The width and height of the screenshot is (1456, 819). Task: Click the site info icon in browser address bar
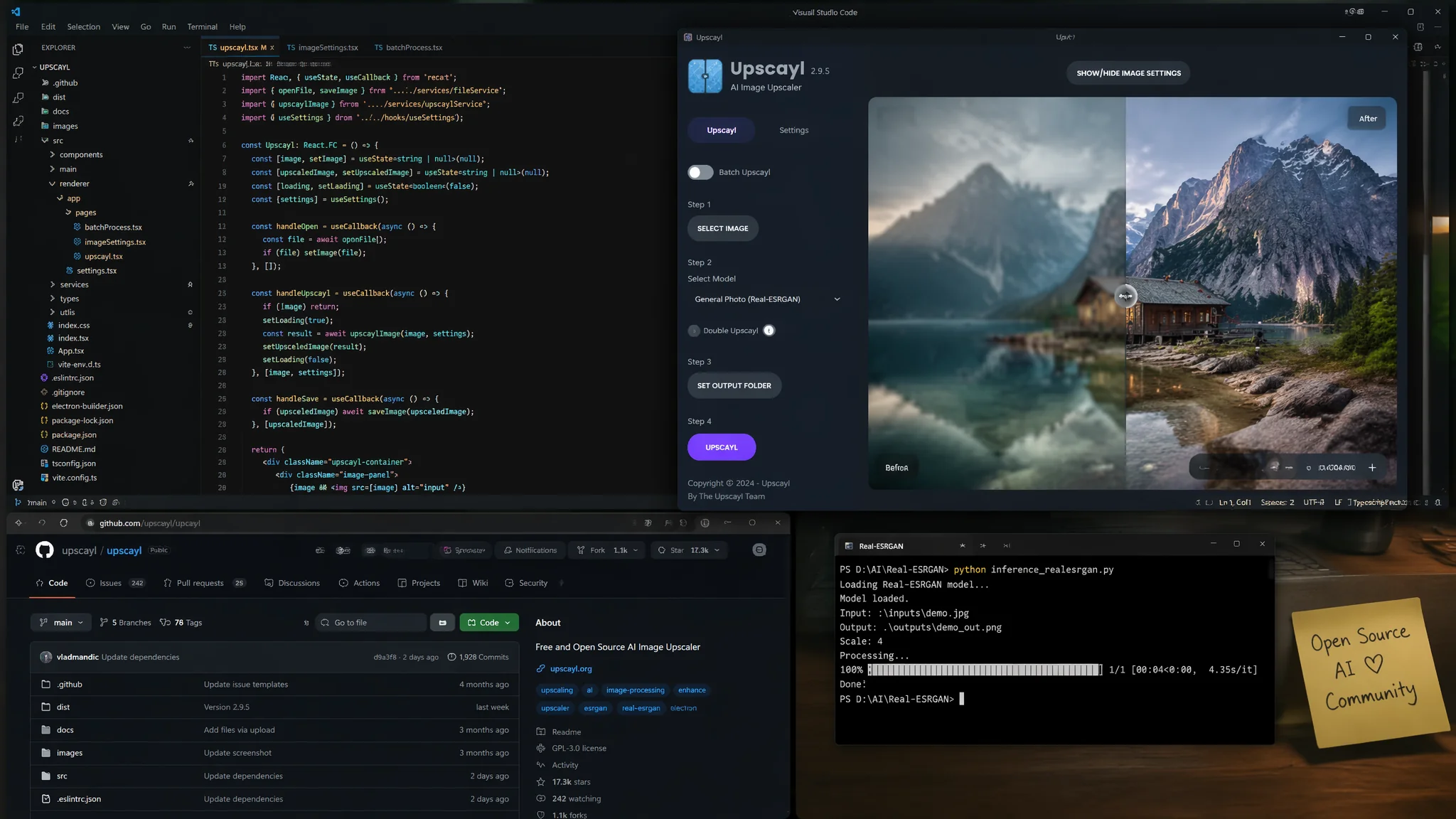(x=90, y=523)
